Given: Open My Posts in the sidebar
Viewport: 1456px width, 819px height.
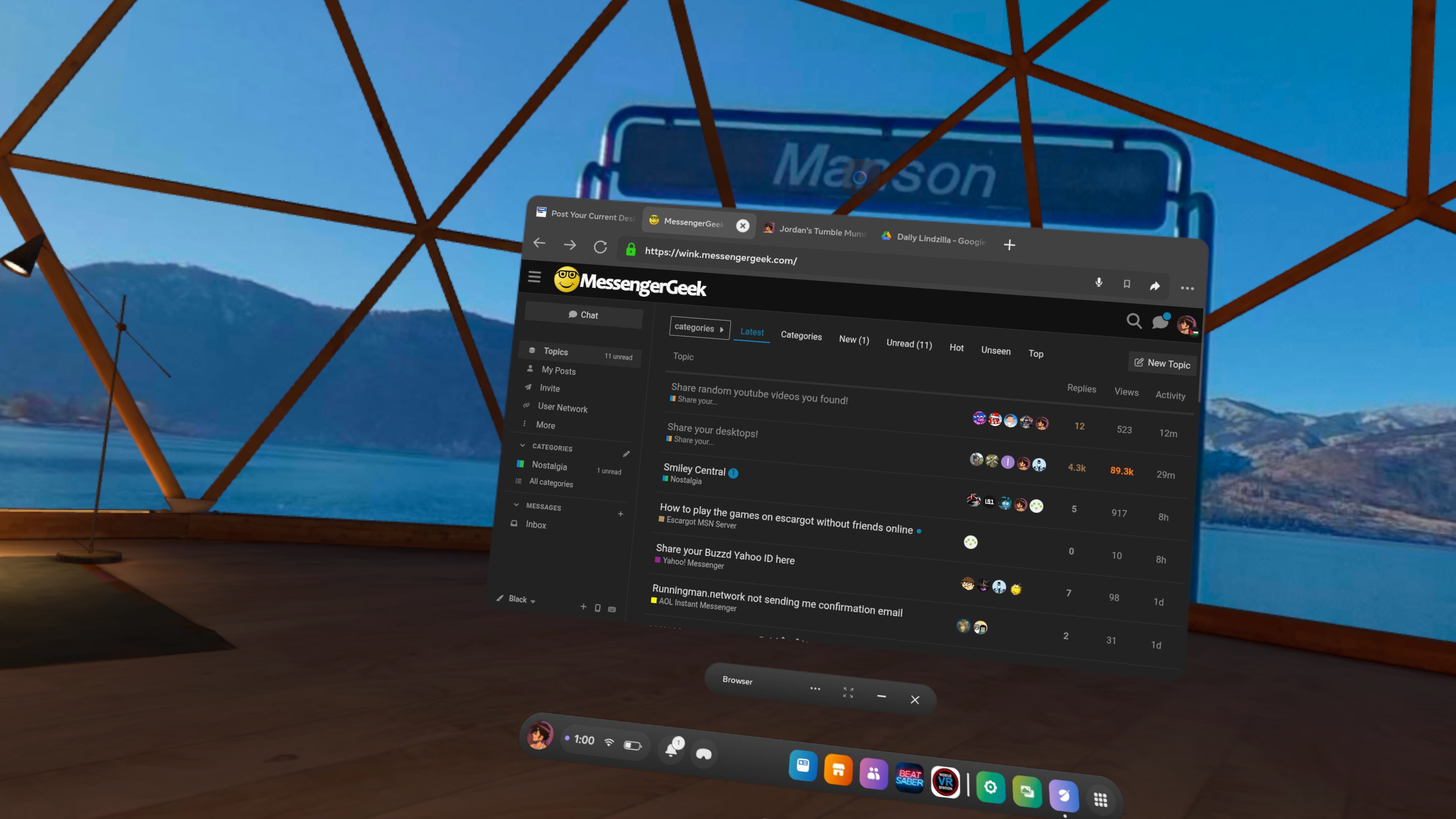Looking at the screenshot, I should tap(558, 370).
